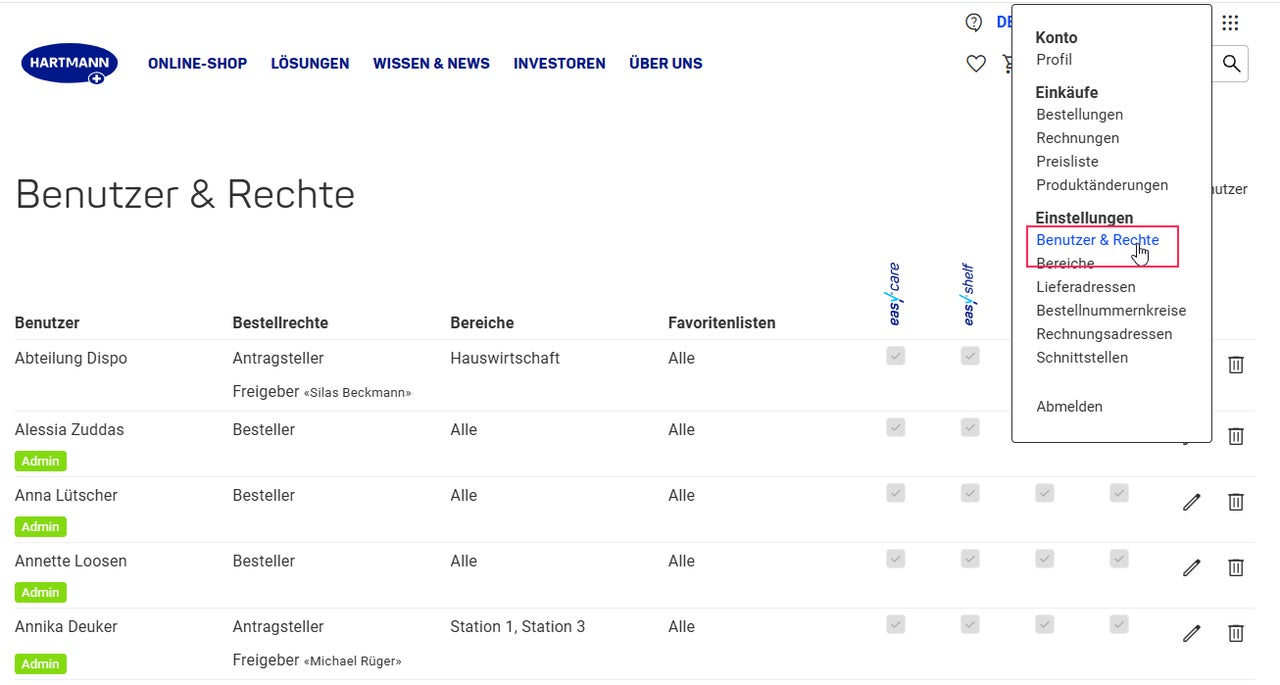Edit user Annika Deuker with pencil icon

coord(1191,633)
